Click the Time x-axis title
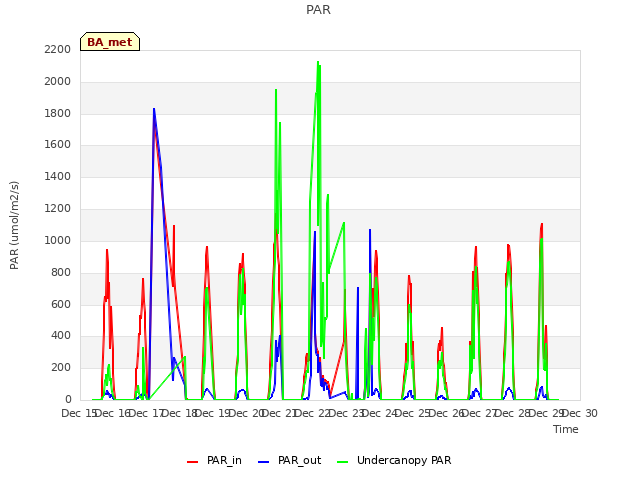 (x=566, y=429)
